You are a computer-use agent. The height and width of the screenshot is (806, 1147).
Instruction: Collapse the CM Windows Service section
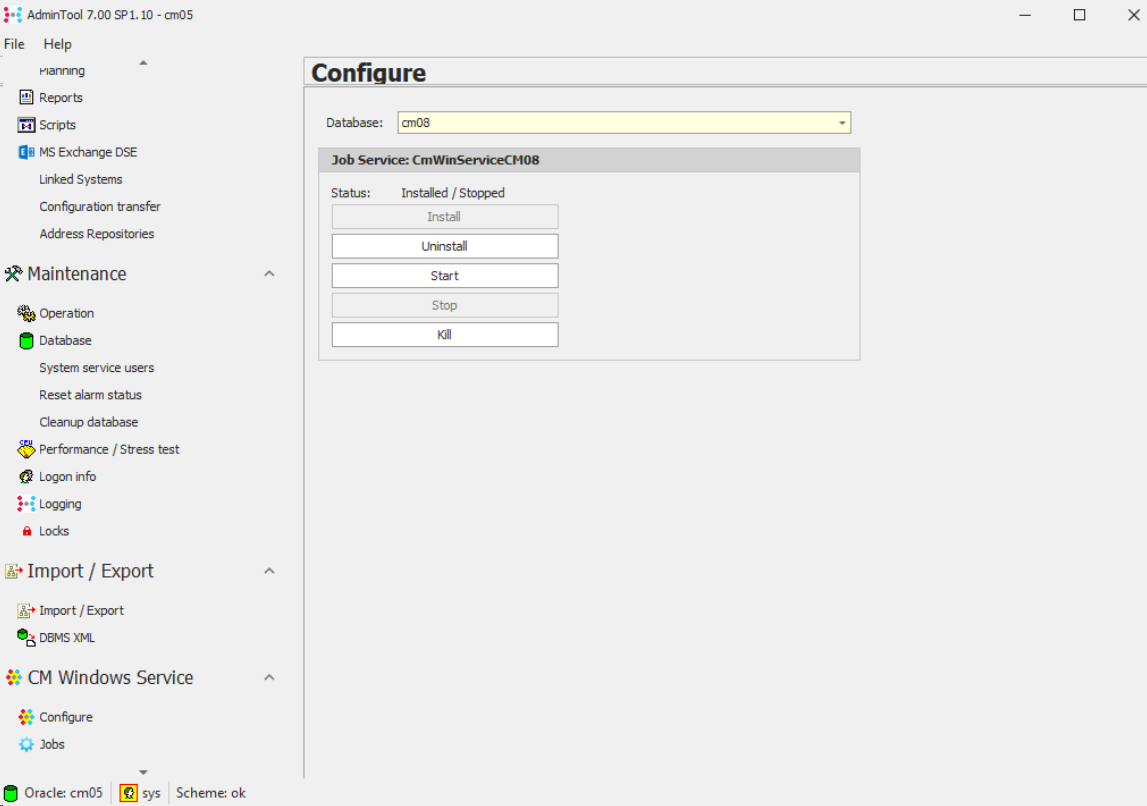[269, 677]
